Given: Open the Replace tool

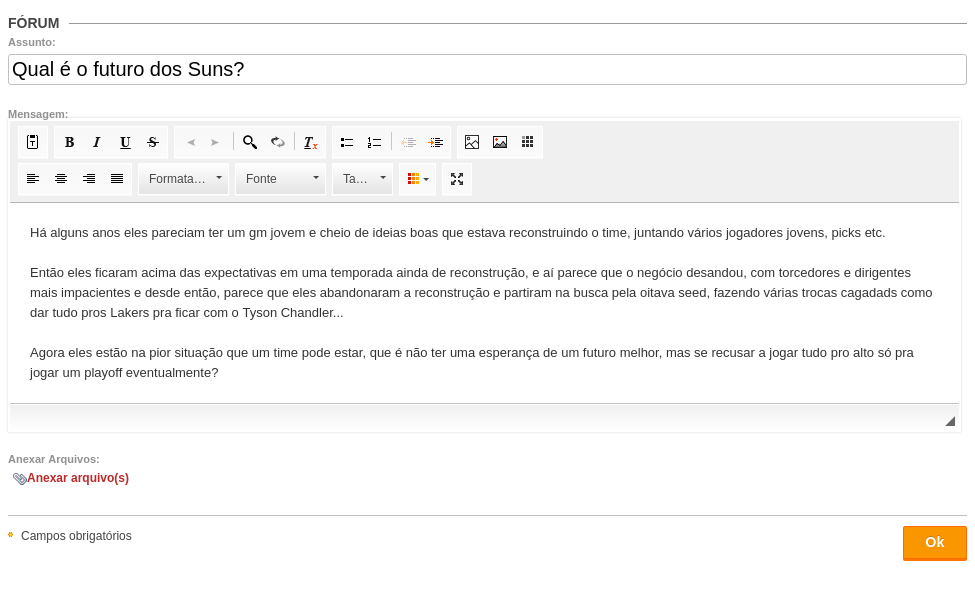Looking at the screenshot, I should click(x=278, y=142).
